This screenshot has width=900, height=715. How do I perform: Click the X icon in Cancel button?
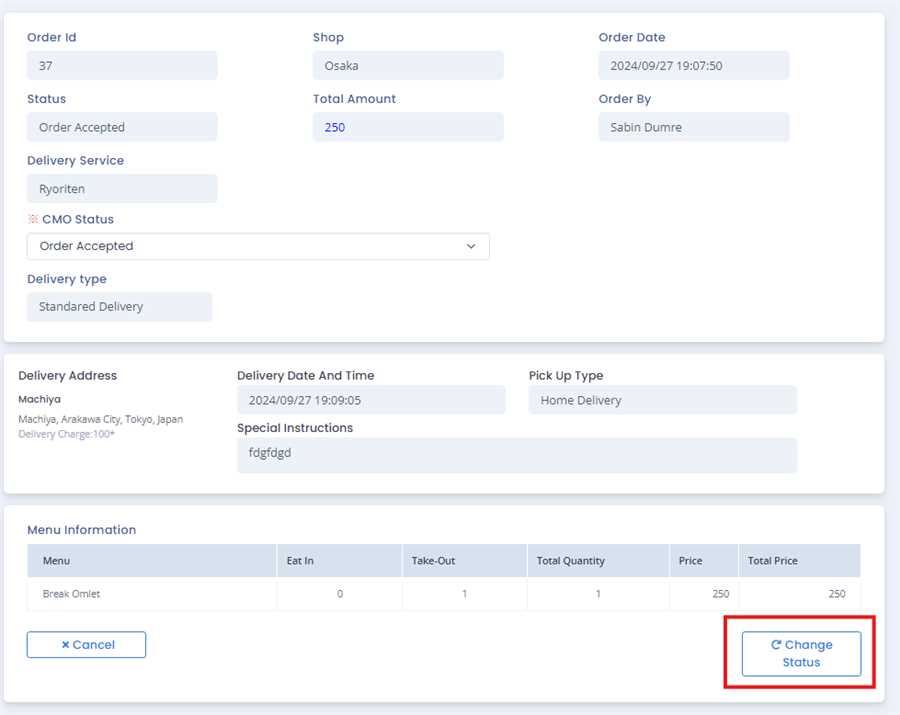pos(65,645)
